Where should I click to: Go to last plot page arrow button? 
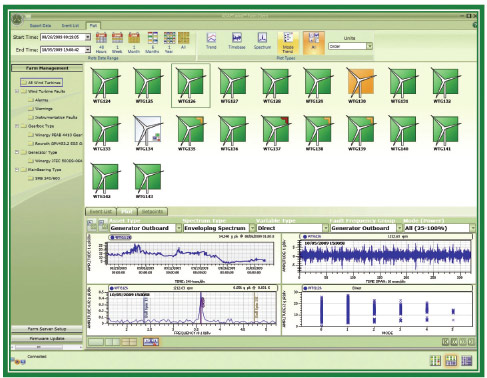(x=471, y=342)
